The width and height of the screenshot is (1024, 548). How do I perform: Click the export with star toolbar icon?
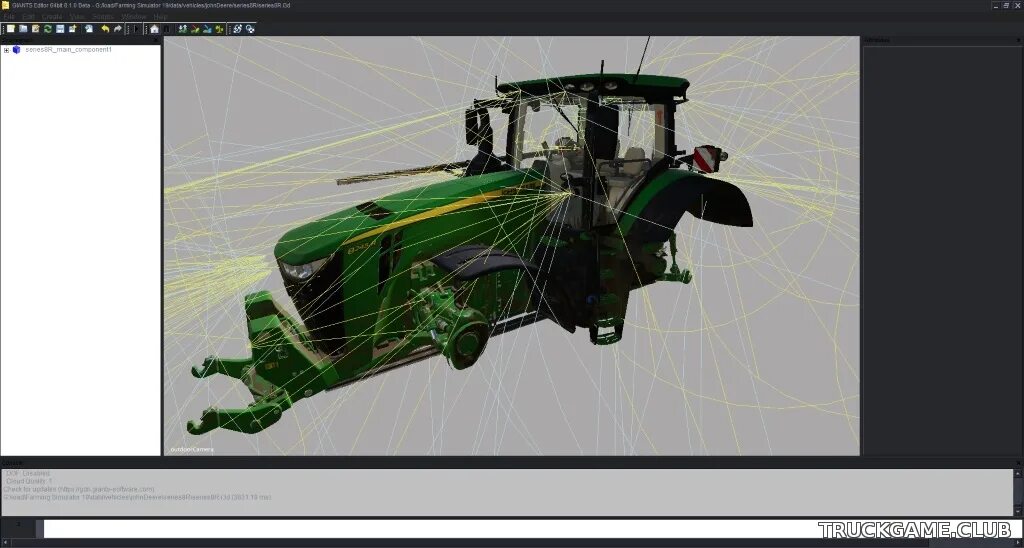(x=72, y=29)
